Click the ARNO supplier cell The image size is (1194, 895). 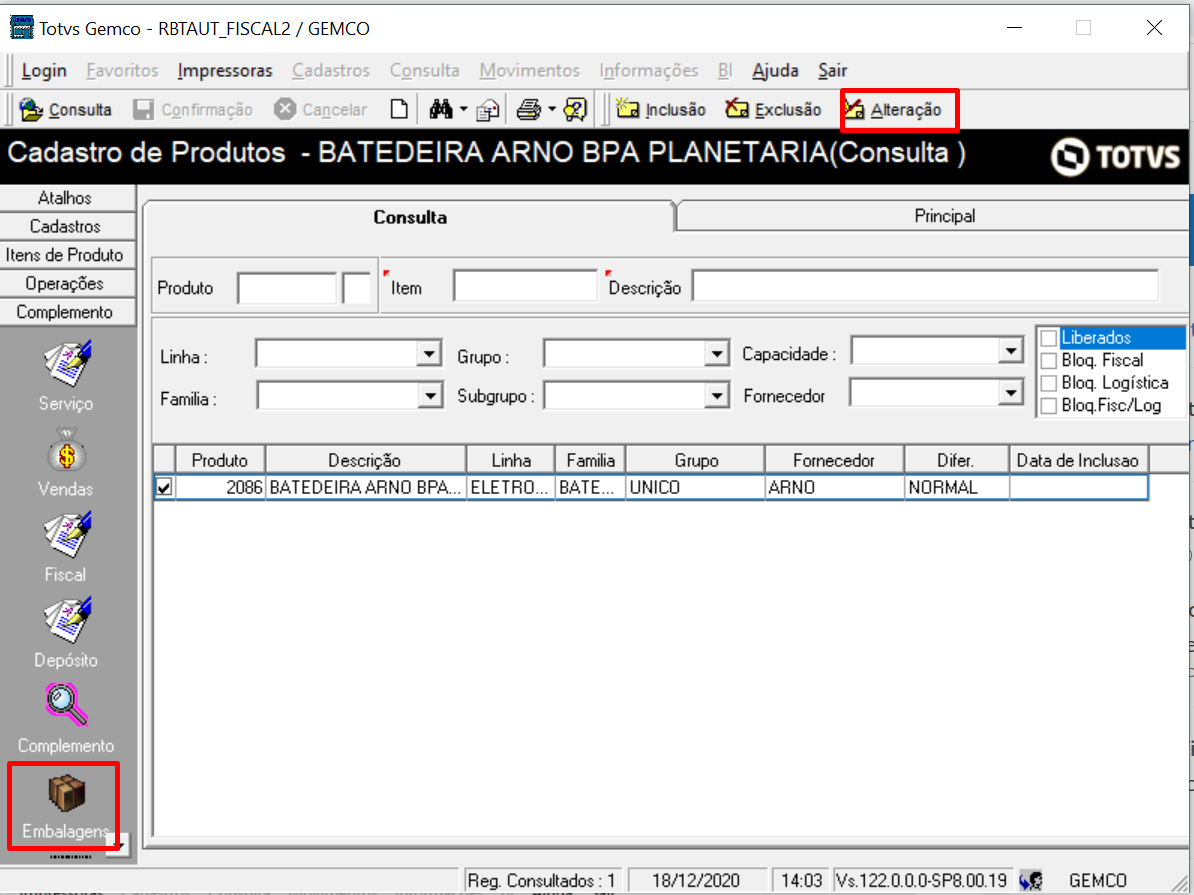tap(835, 487)
